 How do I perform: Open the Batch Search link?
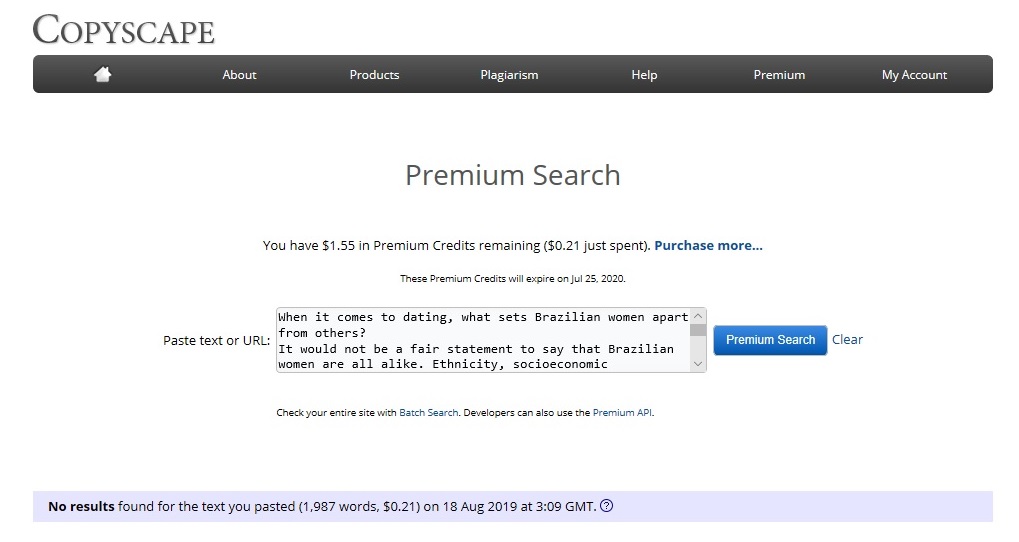(428, 412)
